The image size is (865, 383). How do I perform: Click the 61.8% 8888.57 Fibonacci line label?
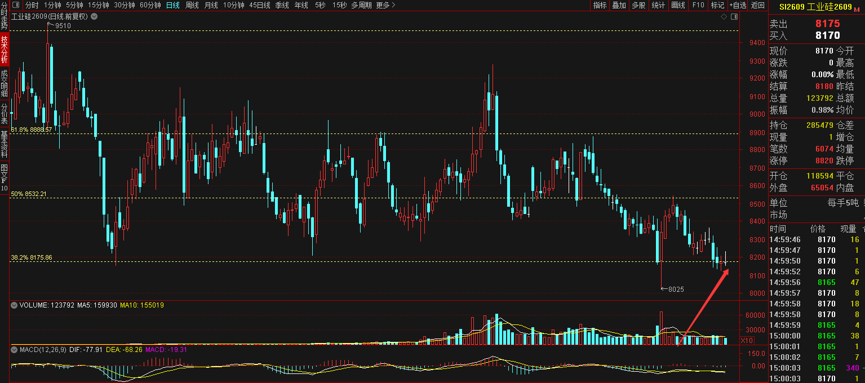[31, 129]
